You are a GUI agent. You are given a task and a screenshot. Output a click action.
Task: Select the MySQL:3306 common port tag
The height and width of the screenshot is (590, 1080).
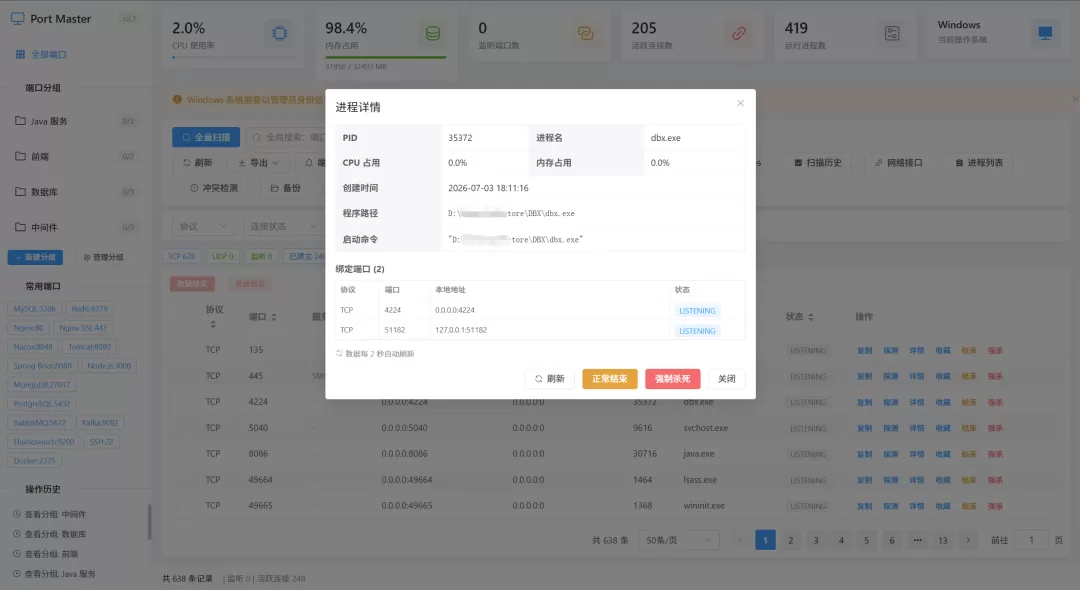point(34,309)
